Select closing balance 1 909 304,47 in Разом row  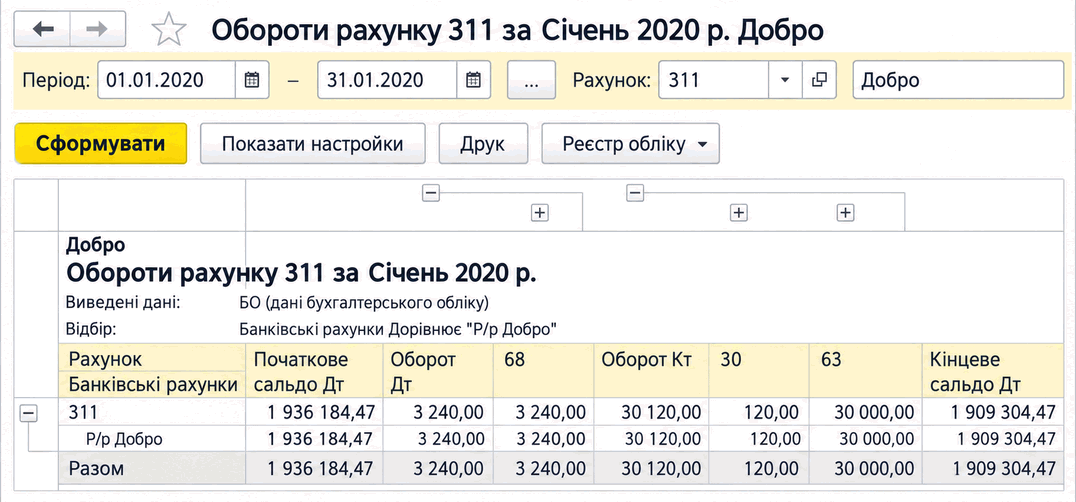[x=992, y=468]
